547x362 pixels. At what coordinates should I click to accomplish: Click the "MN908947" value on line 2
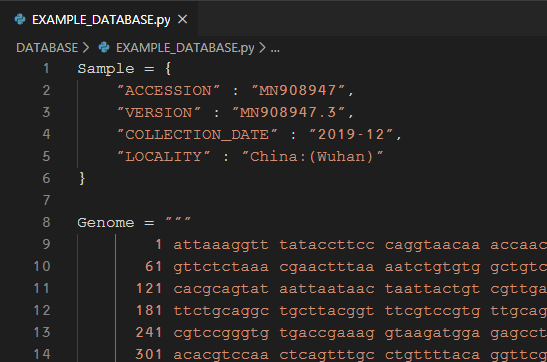coord(298,91)
